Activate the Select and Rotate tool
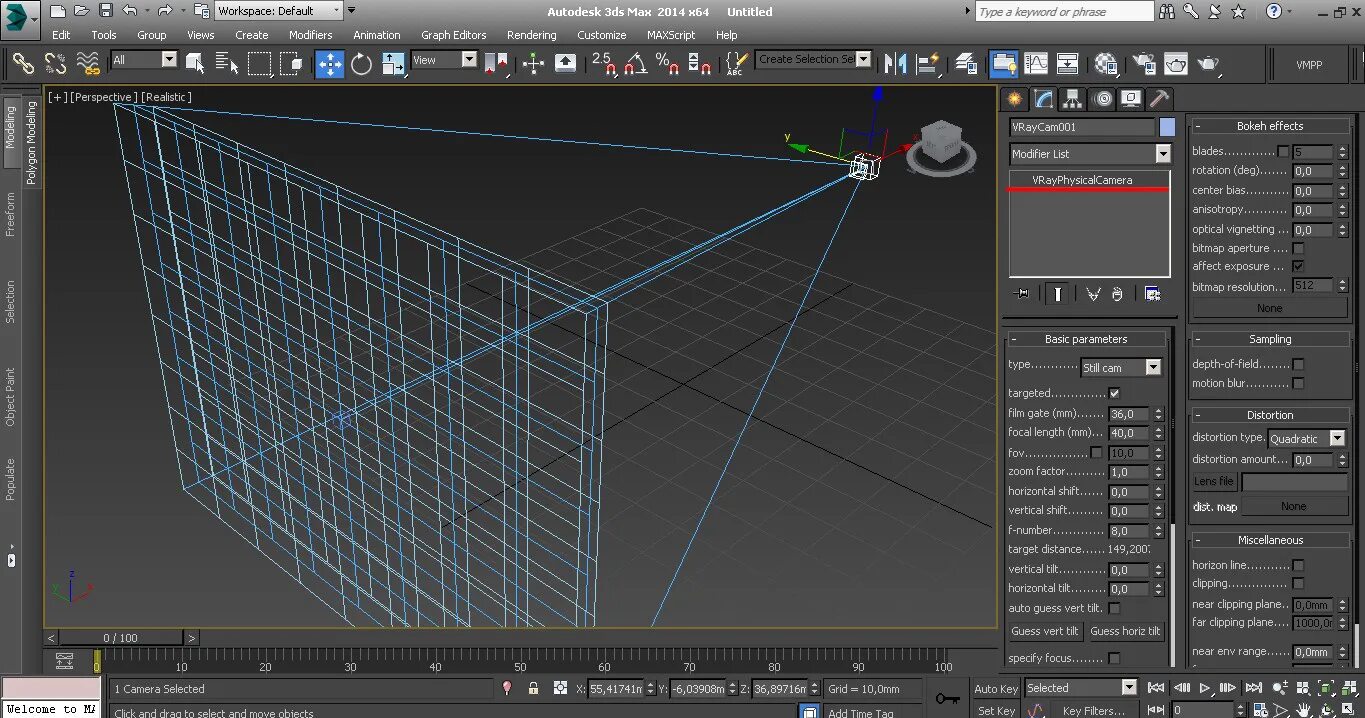Viewport: 1365px width, 718px height. point(361,64)
